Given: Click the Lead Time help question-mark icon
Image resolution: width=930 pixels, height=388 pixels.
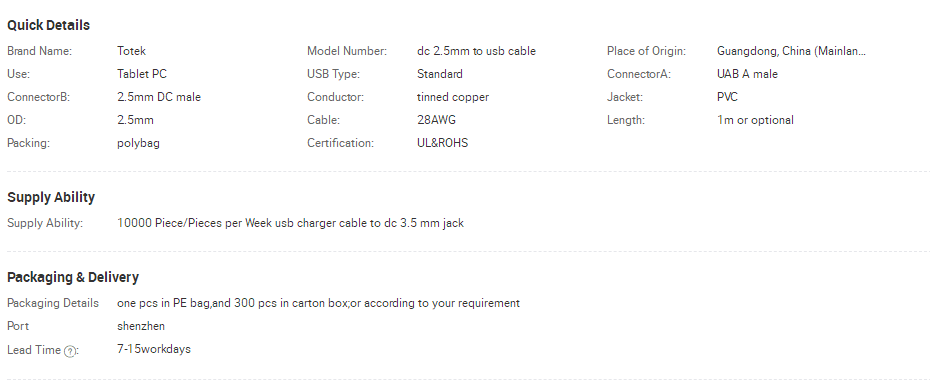Looking at the screenshot, I should [69, 351].
